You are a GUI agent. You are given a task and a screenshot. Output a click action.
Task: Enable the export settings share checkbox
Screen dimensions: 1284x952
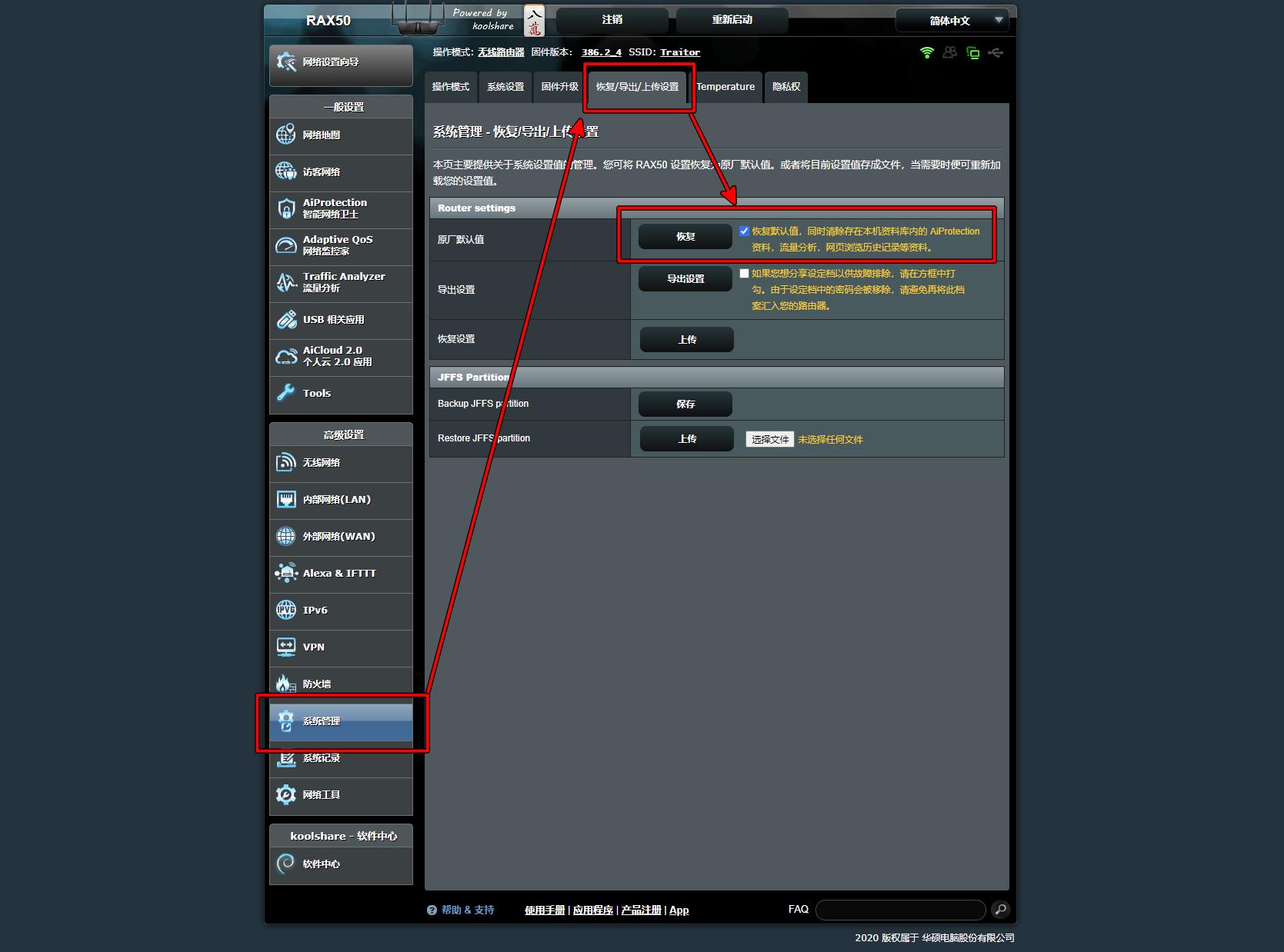tap(744, 273)
